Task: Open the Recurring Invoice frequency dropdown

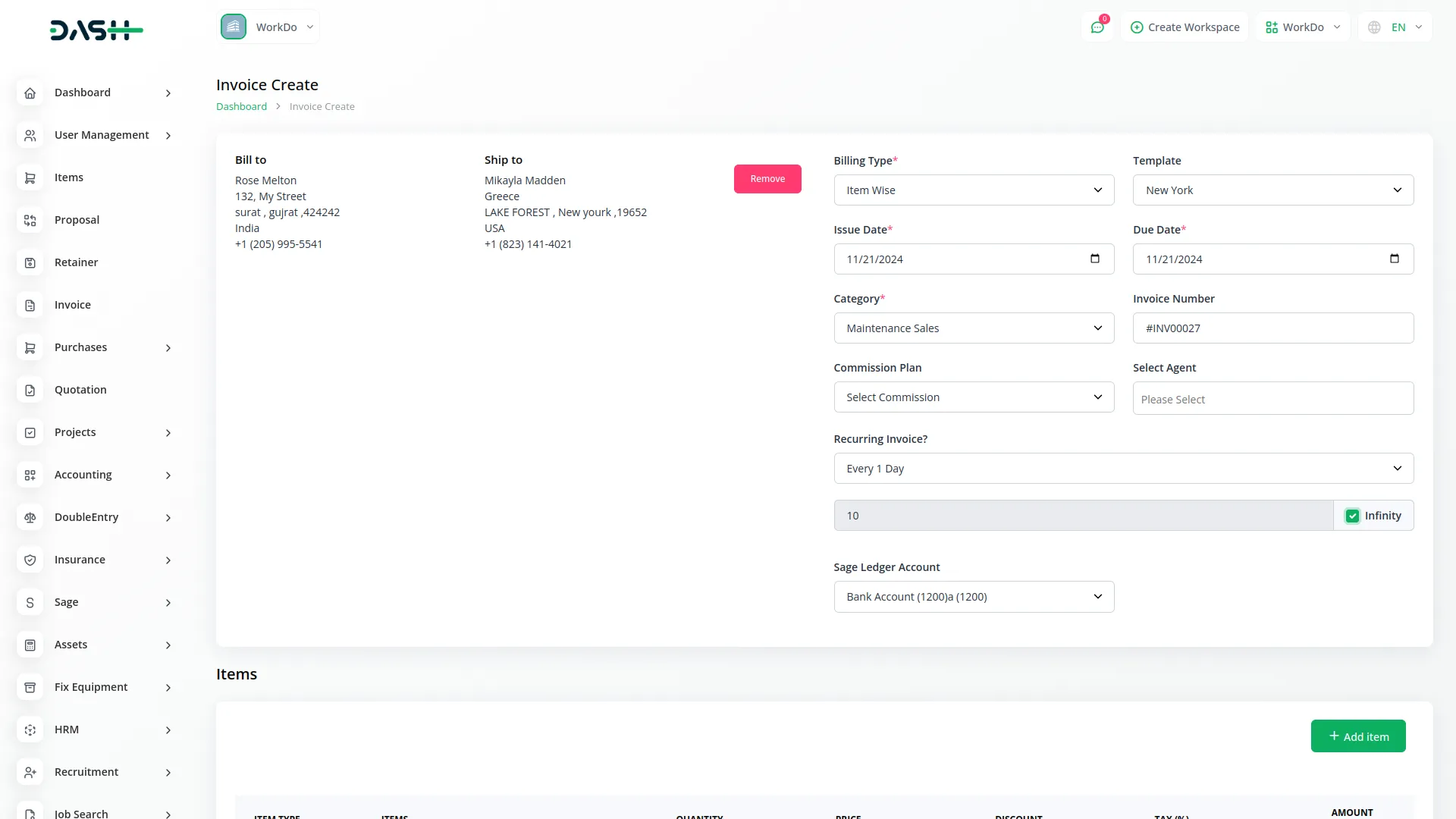Action: click(x=1123, y=468)
